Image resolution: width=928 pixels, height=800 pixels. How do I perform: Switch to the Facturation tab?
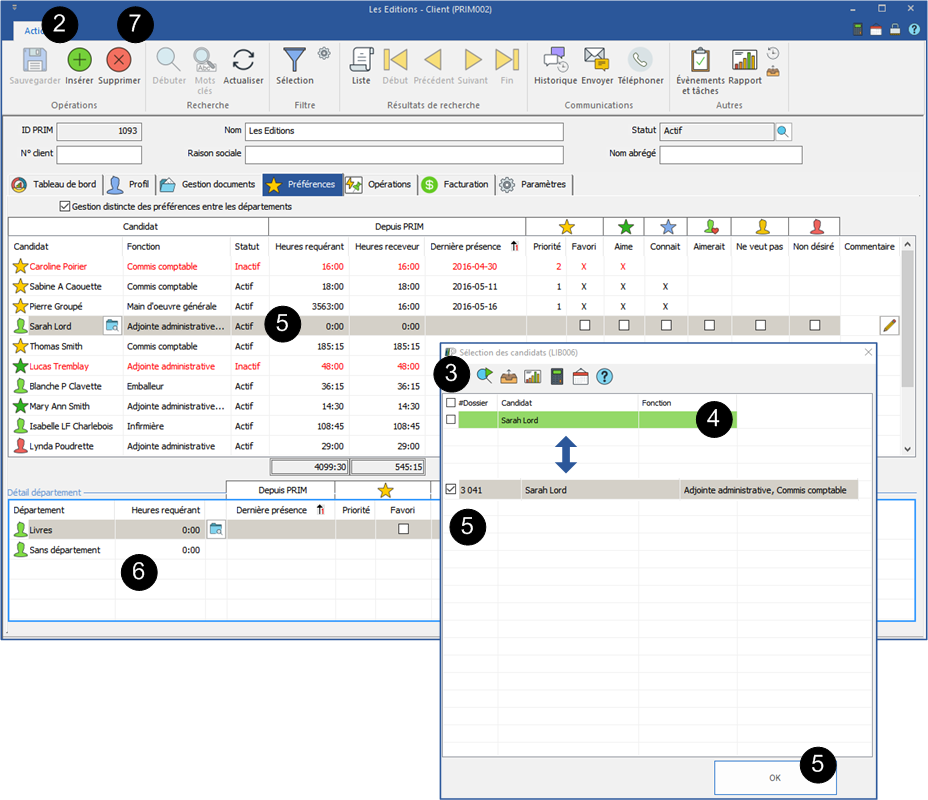(x=456, y=185)
